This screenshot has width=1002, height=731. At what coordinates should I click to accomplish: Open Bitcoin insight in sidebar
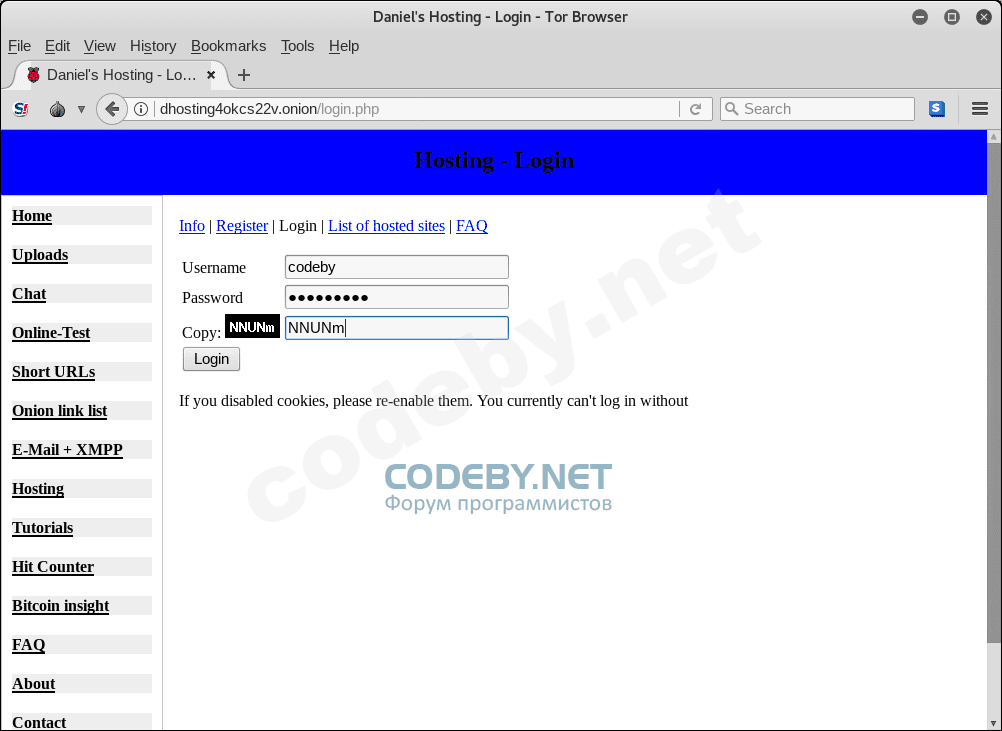click(x=61, y=606)
